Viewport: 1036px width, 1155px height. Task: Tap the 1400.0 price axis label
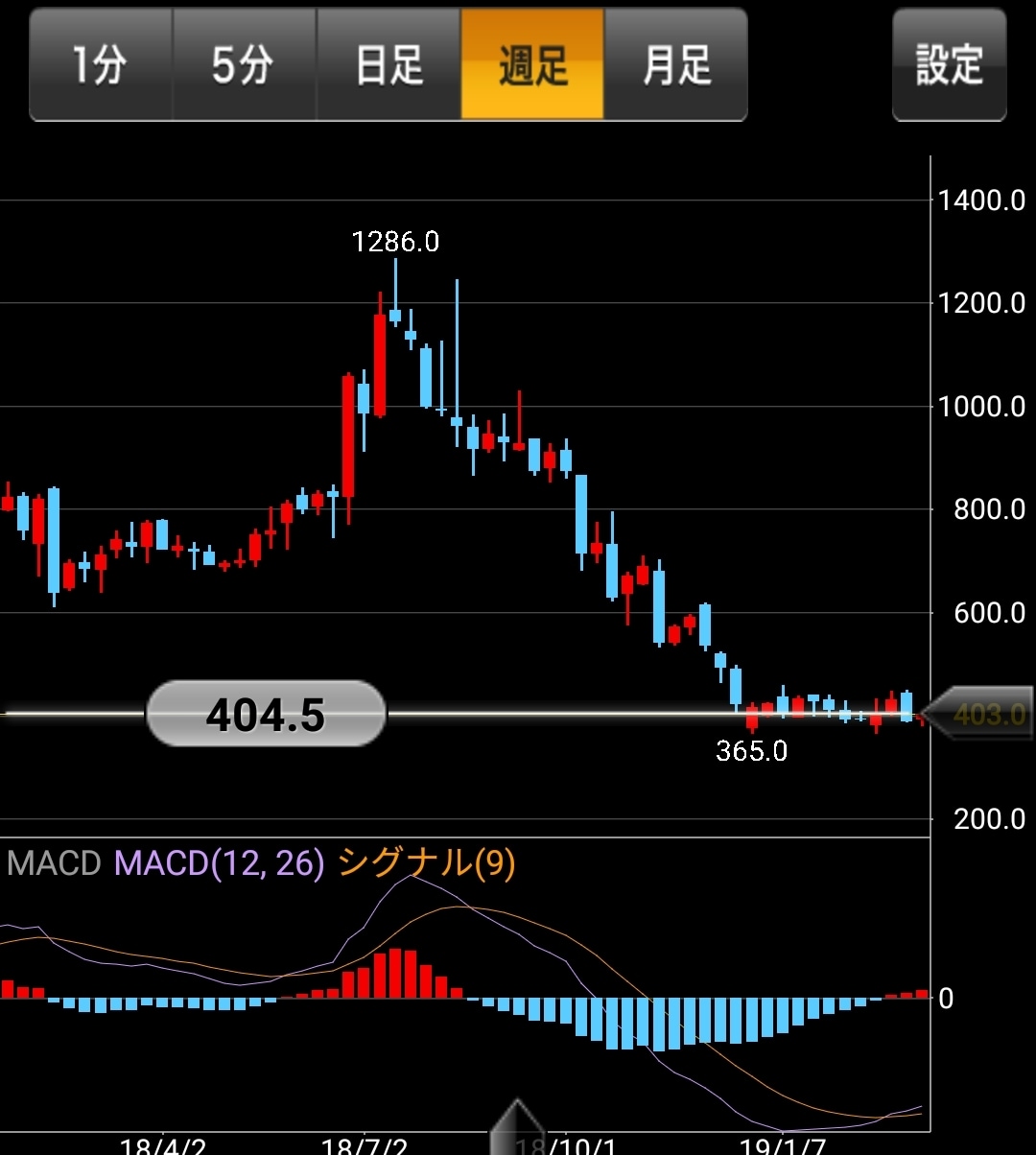pos(981,200)
